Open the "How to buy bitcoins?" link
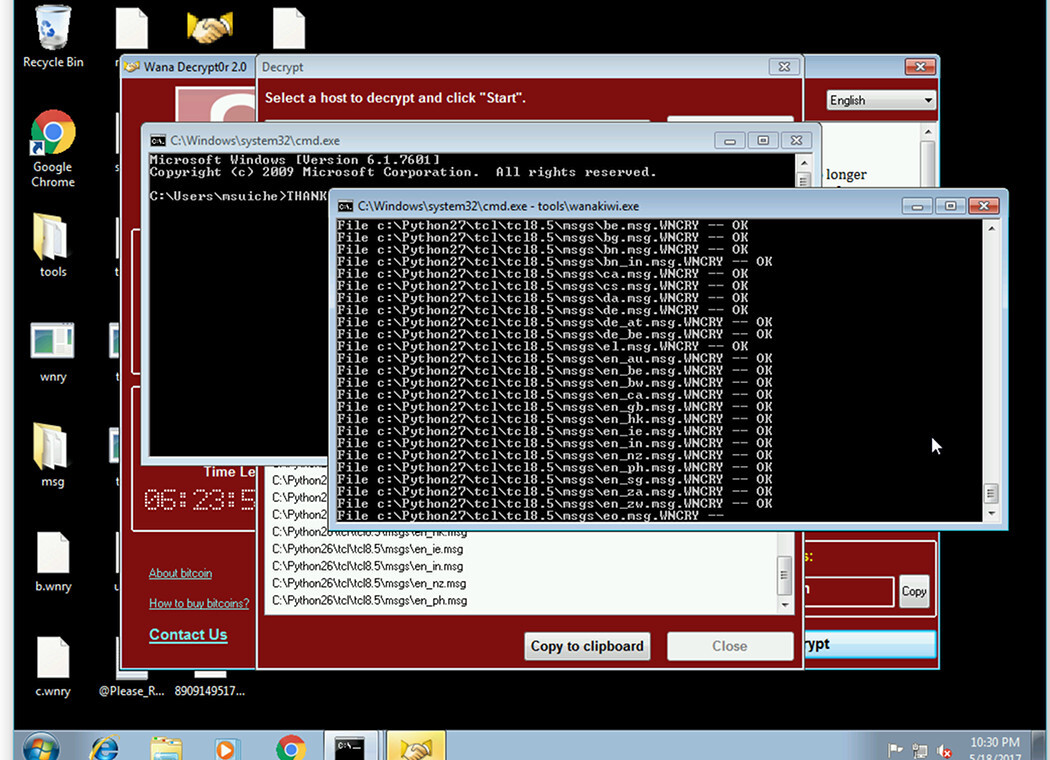This screenshot has height=760, width=1050. [x=197, y=603]
